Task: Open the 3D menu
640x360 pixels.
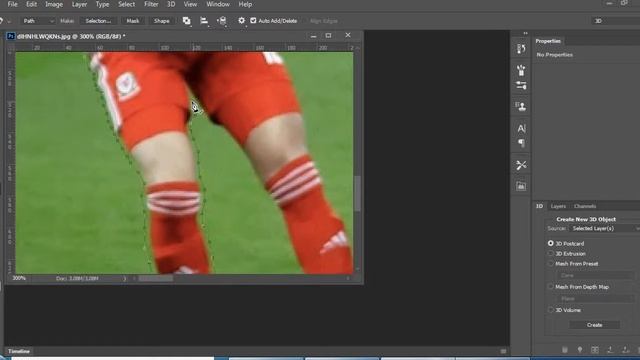Action: click(x=171, y=4)
